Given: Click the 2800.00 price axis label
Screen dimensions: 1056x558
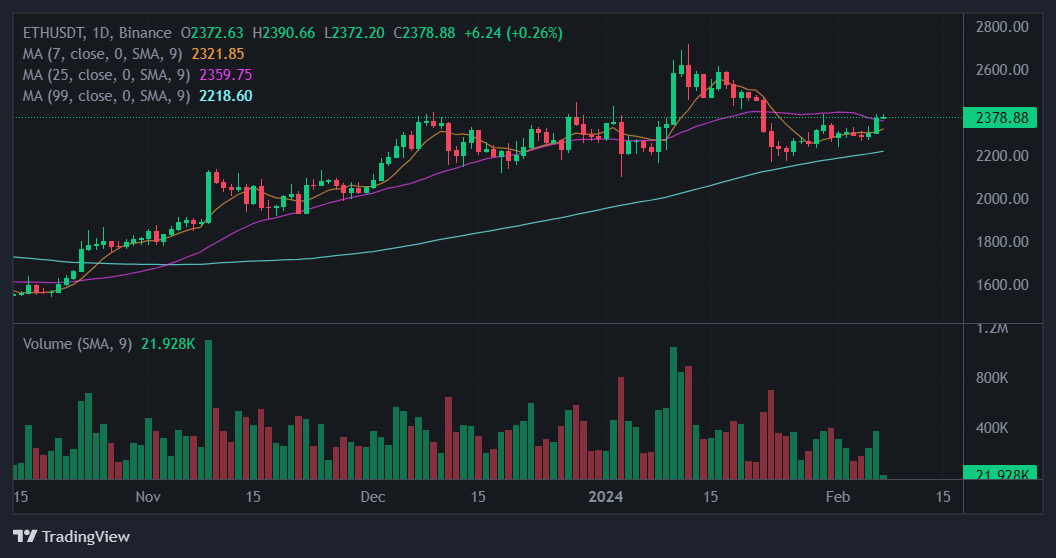Looking at the screenshot, I should [x=1001, y=27].
